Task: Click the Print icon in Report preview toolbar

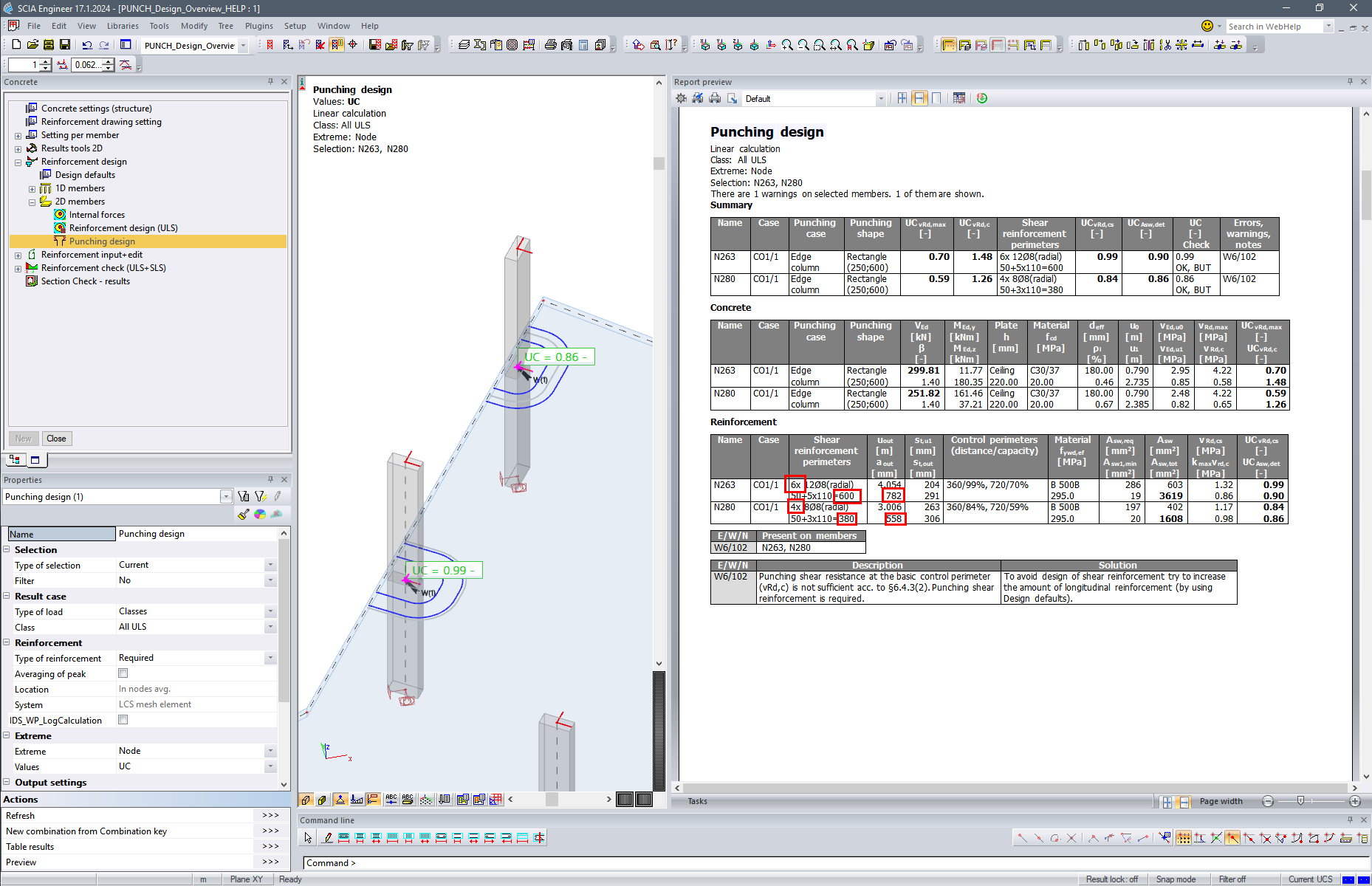Action: pyautogui.click(x=715, y=98)
